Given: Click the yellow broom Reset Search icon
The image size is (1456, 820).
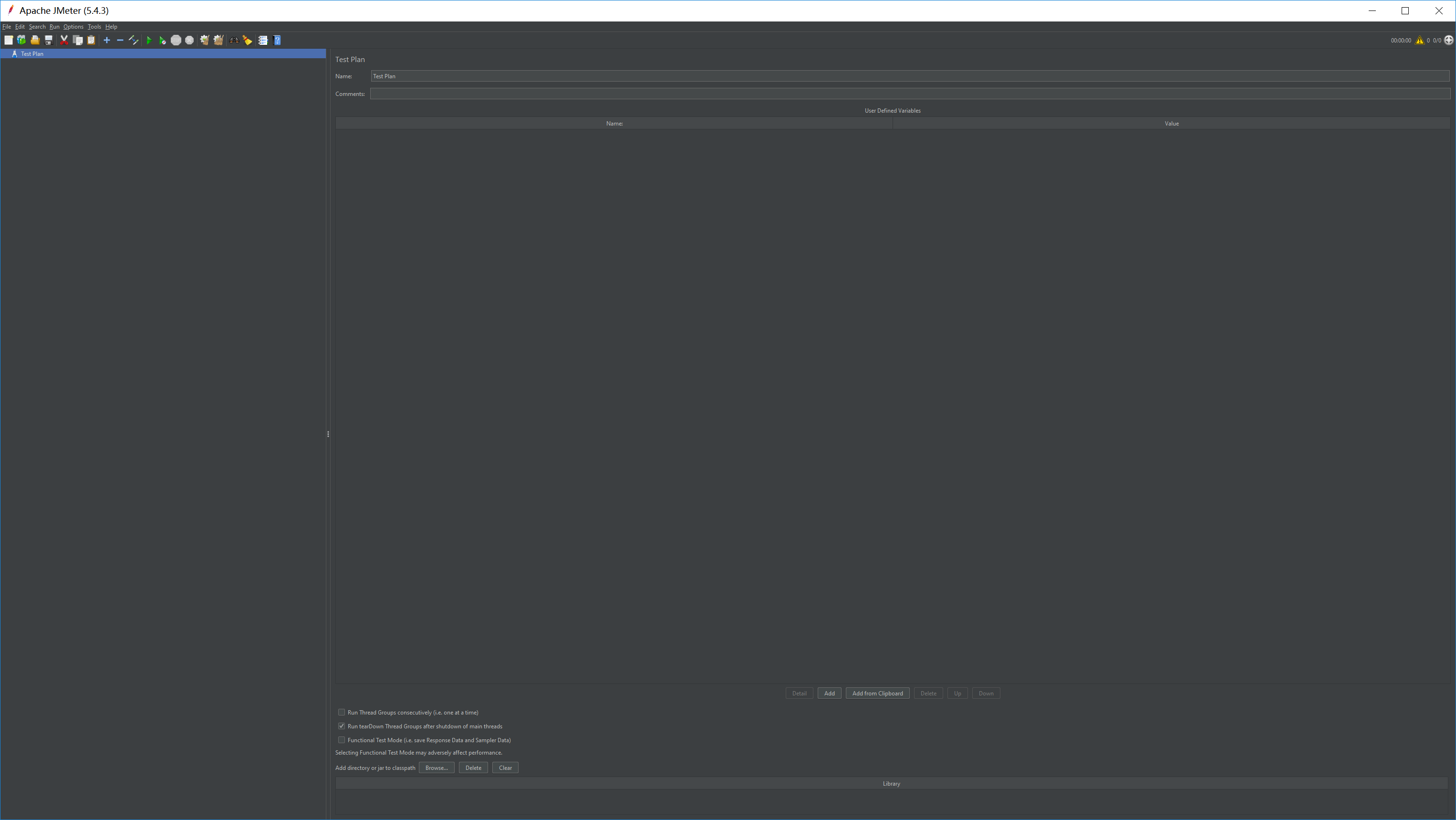Looking at the screenshot, I should [x=248, y=40].
